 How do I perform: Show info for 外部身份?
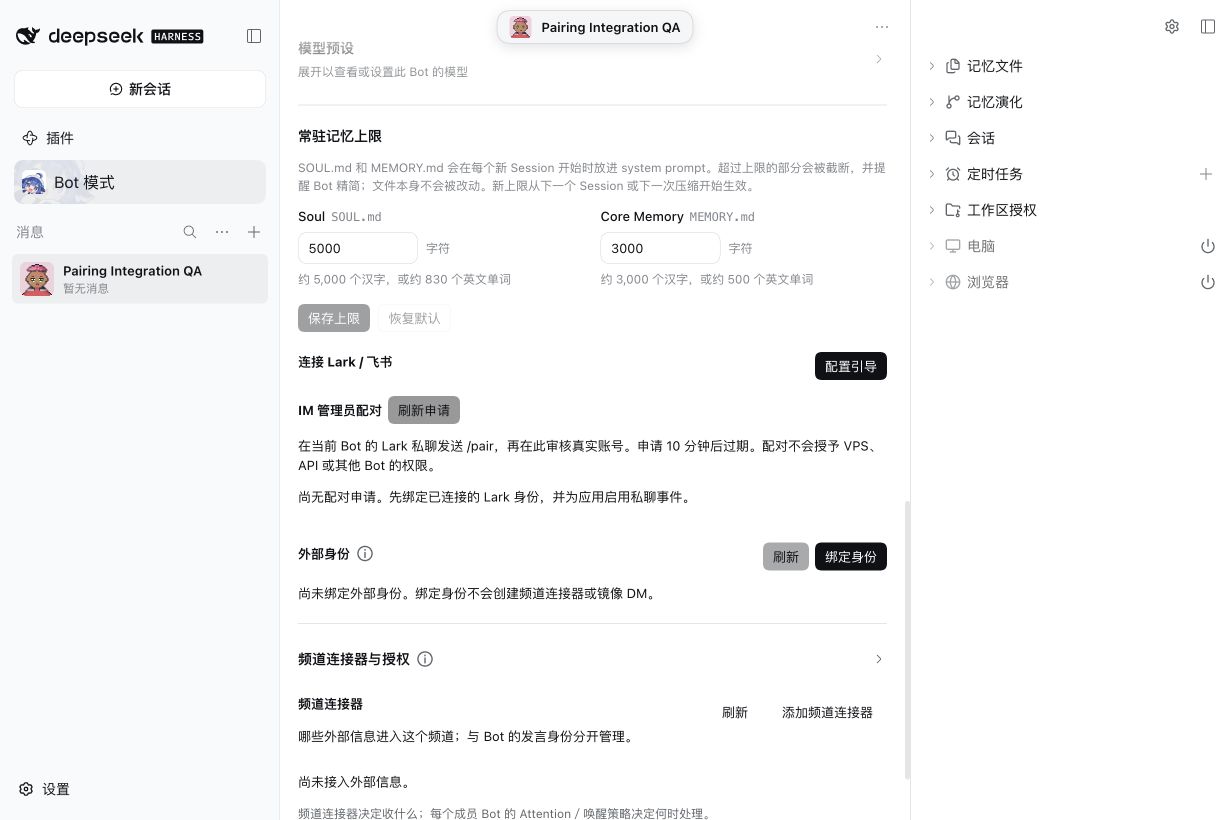[365, 553]
